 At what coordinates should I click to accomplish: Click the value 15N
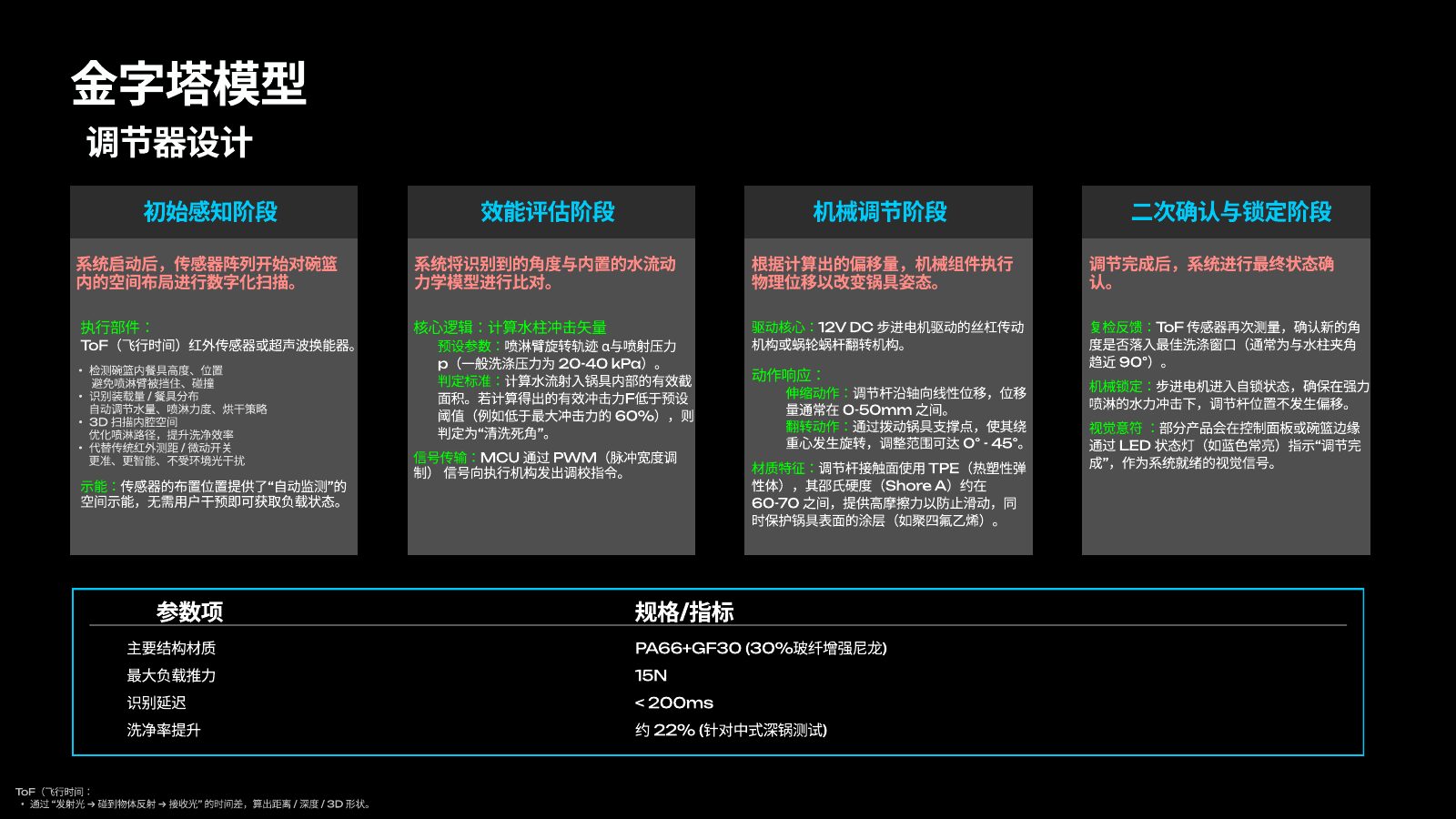point(651,675)
